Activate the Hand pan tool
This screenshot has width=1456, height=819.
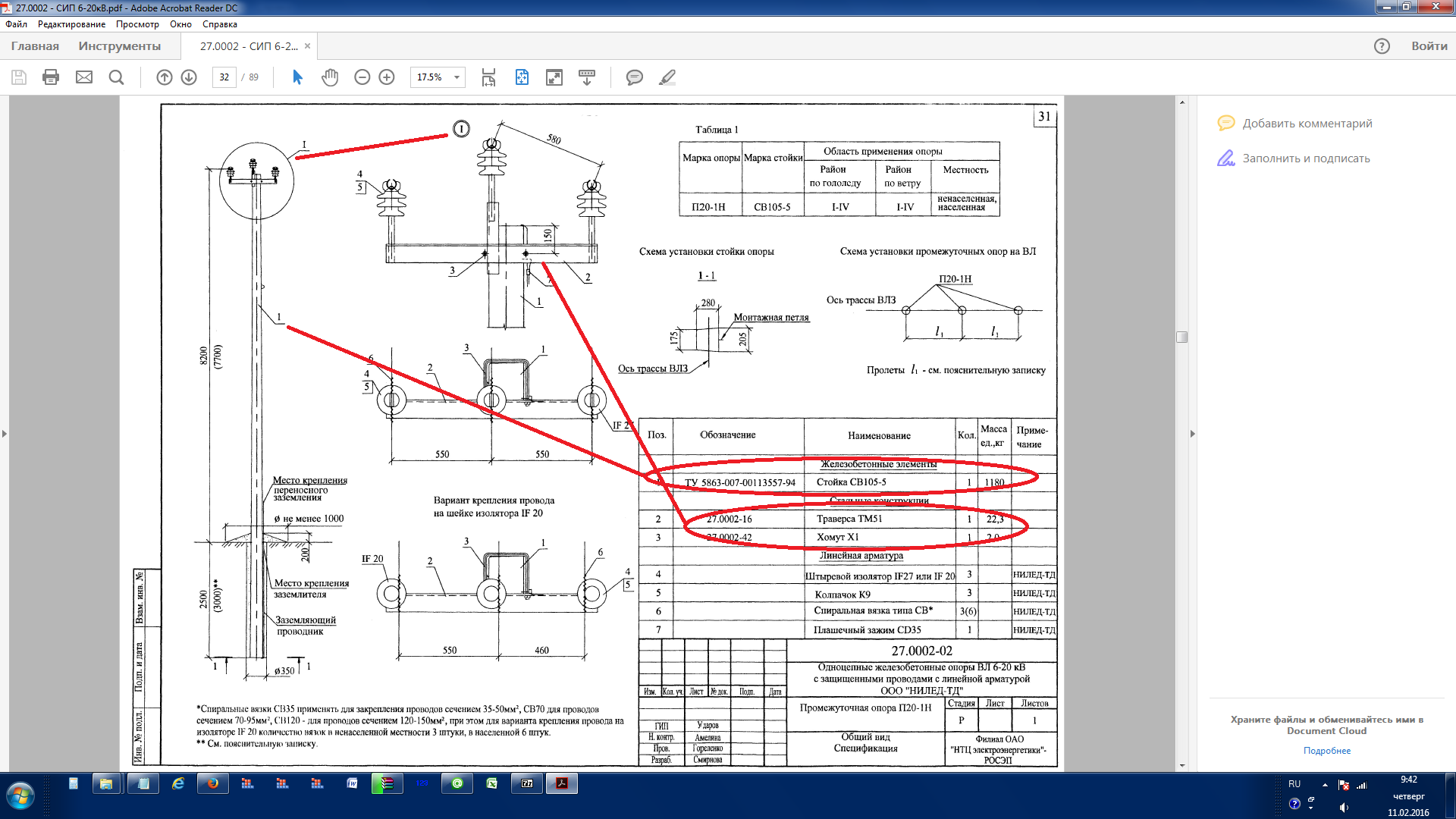tap(330, 77)
